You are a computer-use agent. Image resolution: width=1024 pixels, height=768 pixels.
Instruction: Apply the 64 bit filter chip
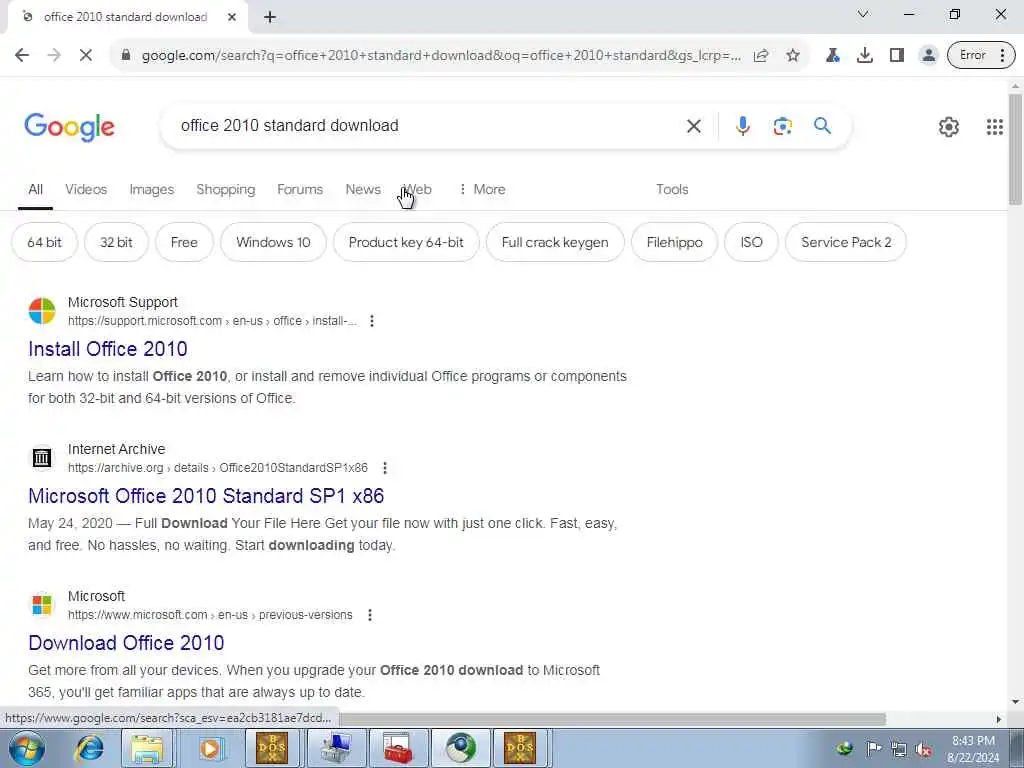click(x=44, y=242)
